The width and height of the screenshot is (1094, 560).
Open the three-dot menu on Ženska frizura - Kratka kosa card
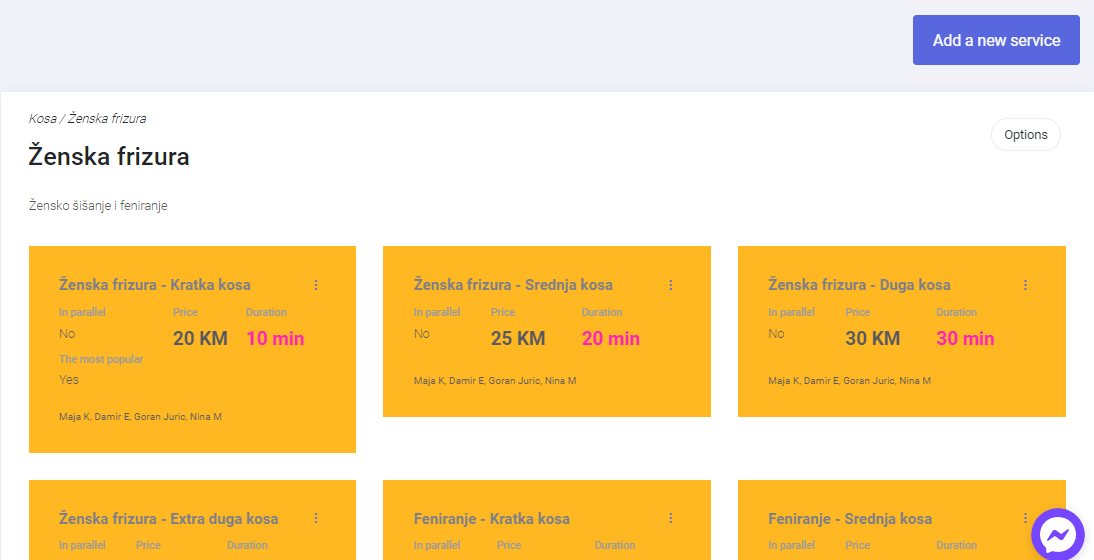pos(316,285)
